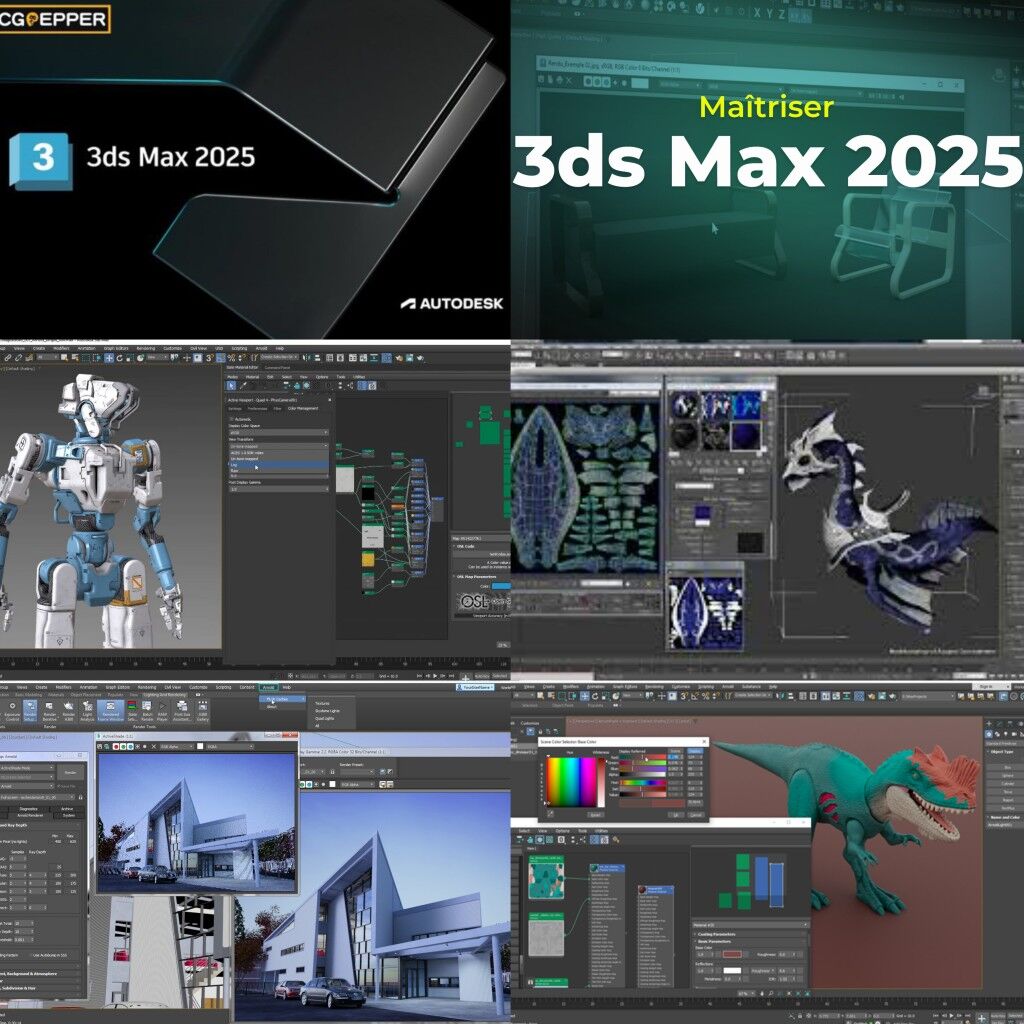The image size is (1024, 1024).
Task: Open the Color Management tab in robot viewport settings
Action: click(303, 409)
